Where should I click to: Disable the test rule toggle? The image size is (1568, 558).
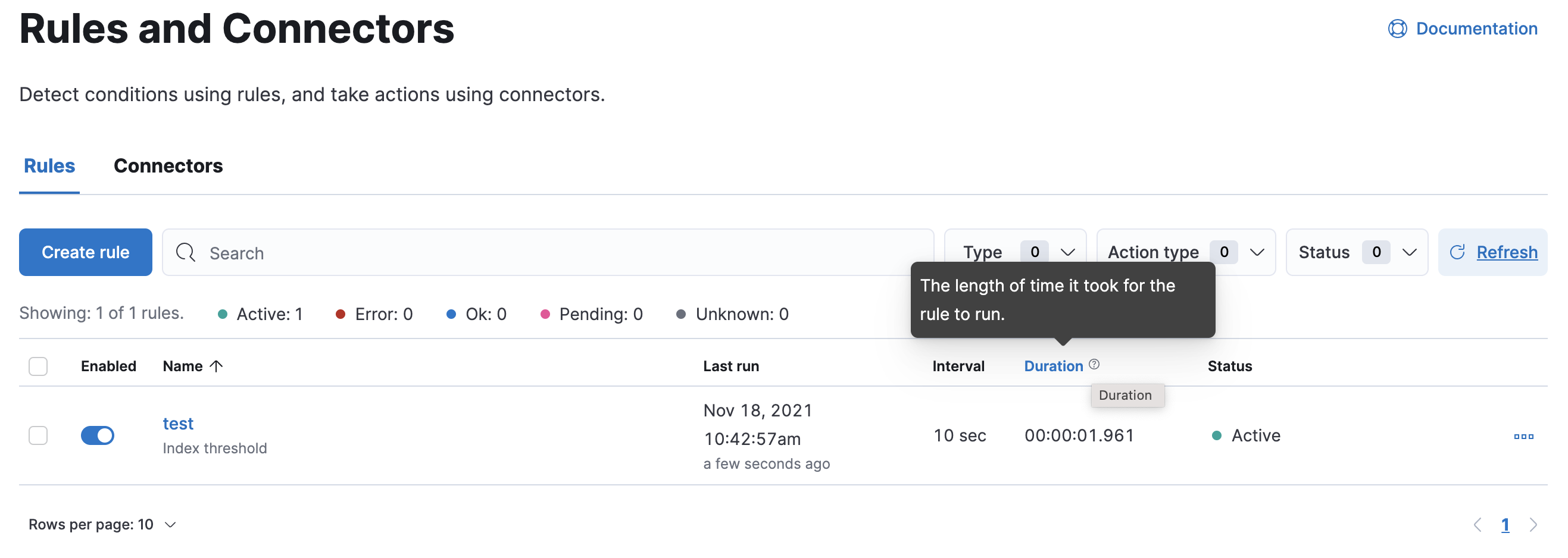pyautogui.click(x=98, y=435)
